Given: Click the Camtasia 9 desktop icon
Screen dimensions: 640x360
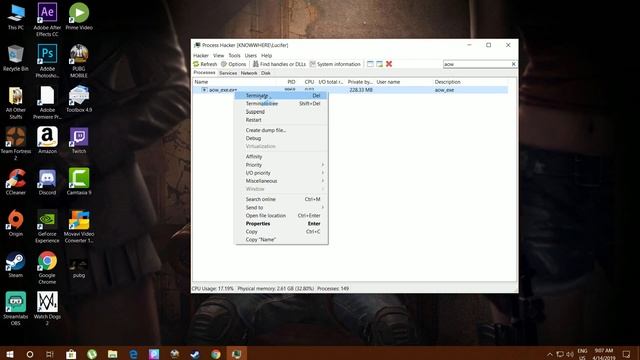Looking at the screenshot, I should click(79, 182).
